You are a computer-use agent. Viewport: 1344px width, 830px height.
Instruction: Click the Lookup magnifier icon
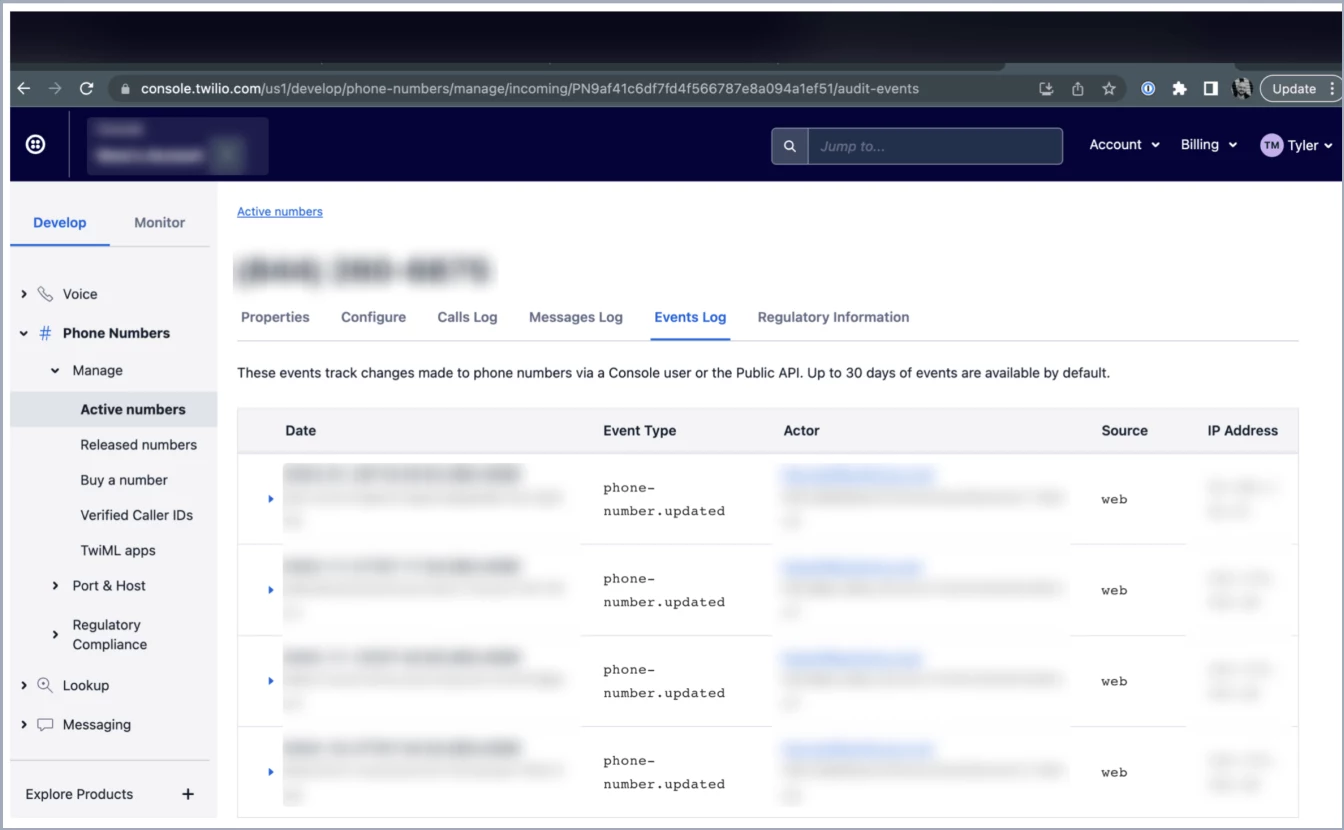click(x=45, y=685)
